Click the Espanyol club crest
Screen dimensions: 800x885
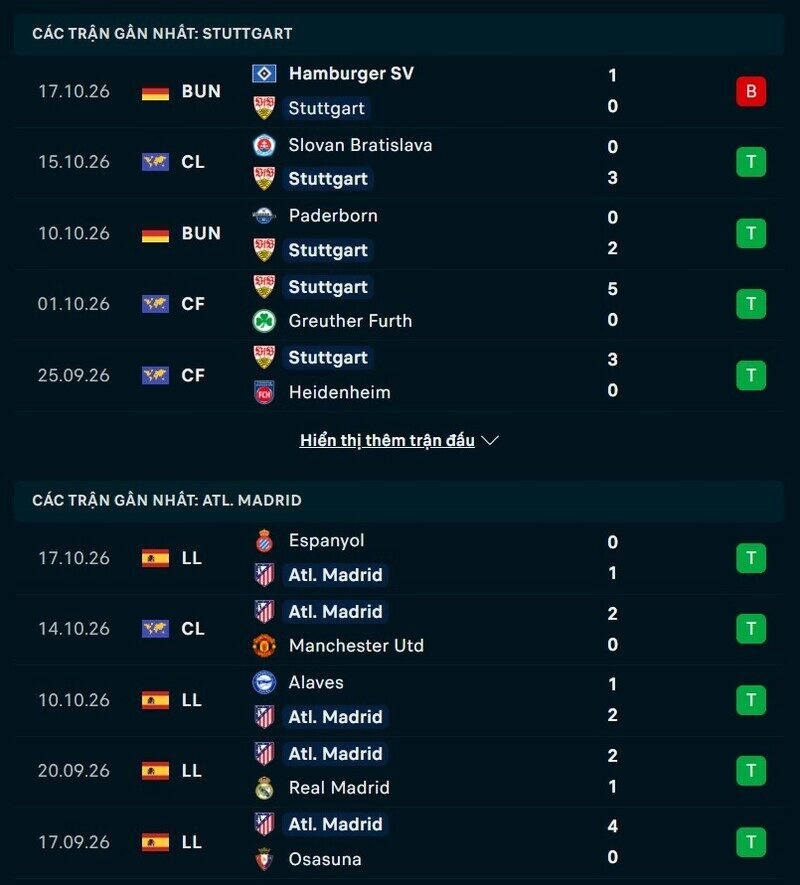(x=264, y=541)
